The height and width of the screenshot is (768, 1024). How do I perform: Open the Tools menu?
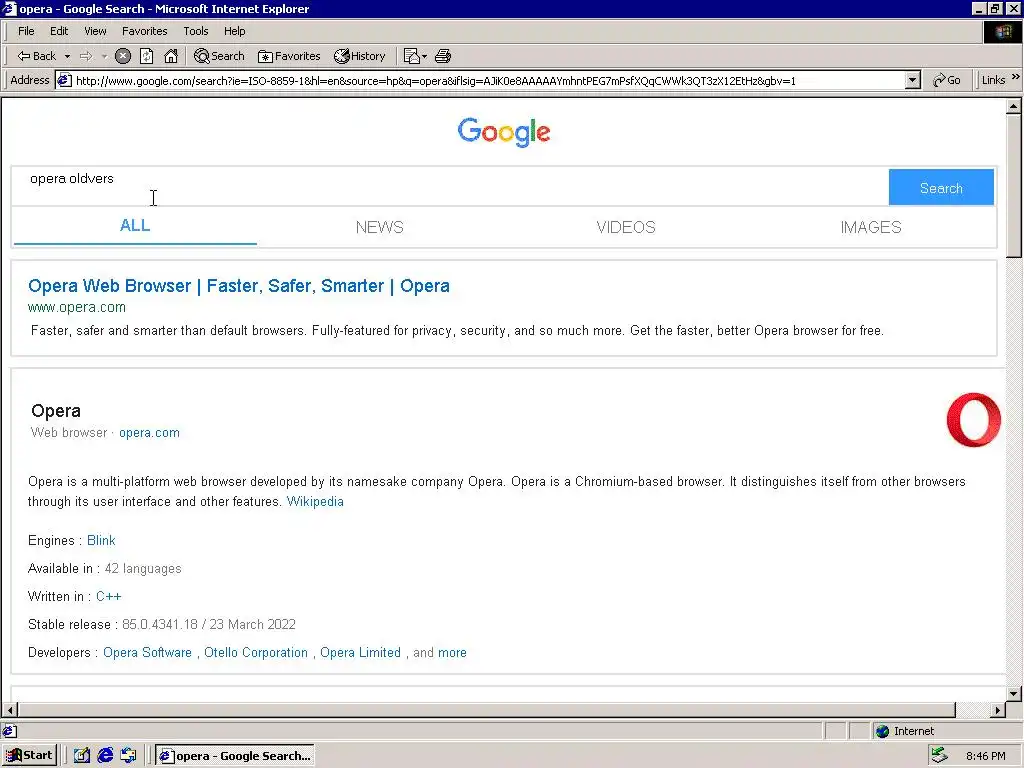pyautogui.click(x=195, y=31)
